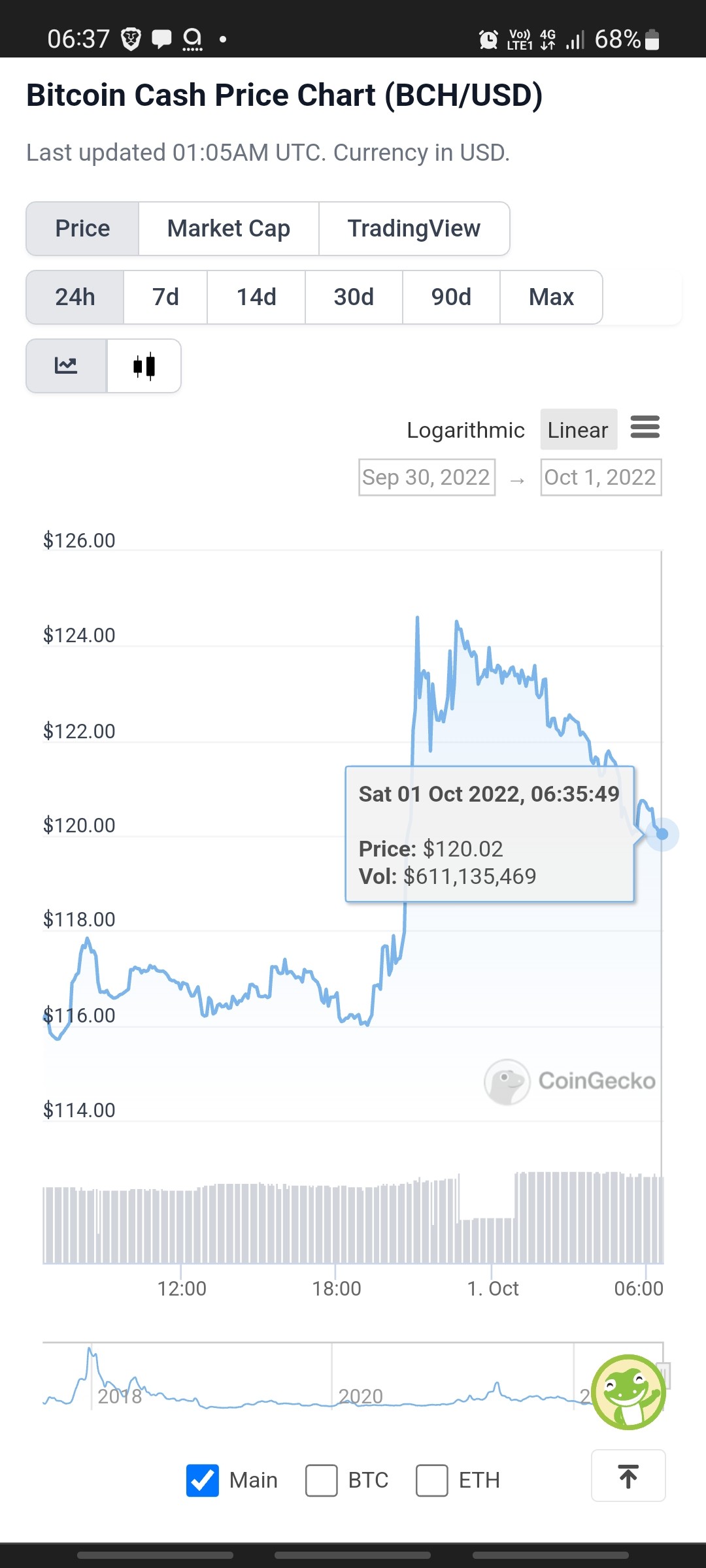
Task: Enable the BTC comparison checkbox
Action: click(322, 1480)
